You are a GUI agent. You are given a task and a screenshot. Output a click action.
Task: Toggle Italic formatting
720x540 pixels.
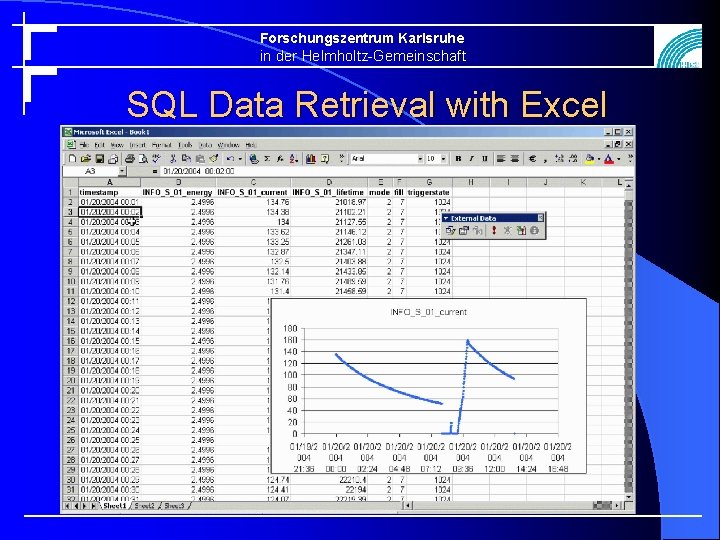tap(471, 159)
